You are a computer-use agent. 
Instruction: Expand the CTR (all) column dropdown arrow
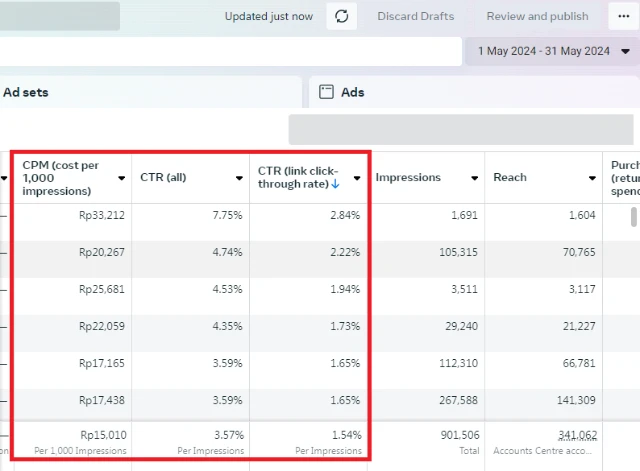click(239, 178)
